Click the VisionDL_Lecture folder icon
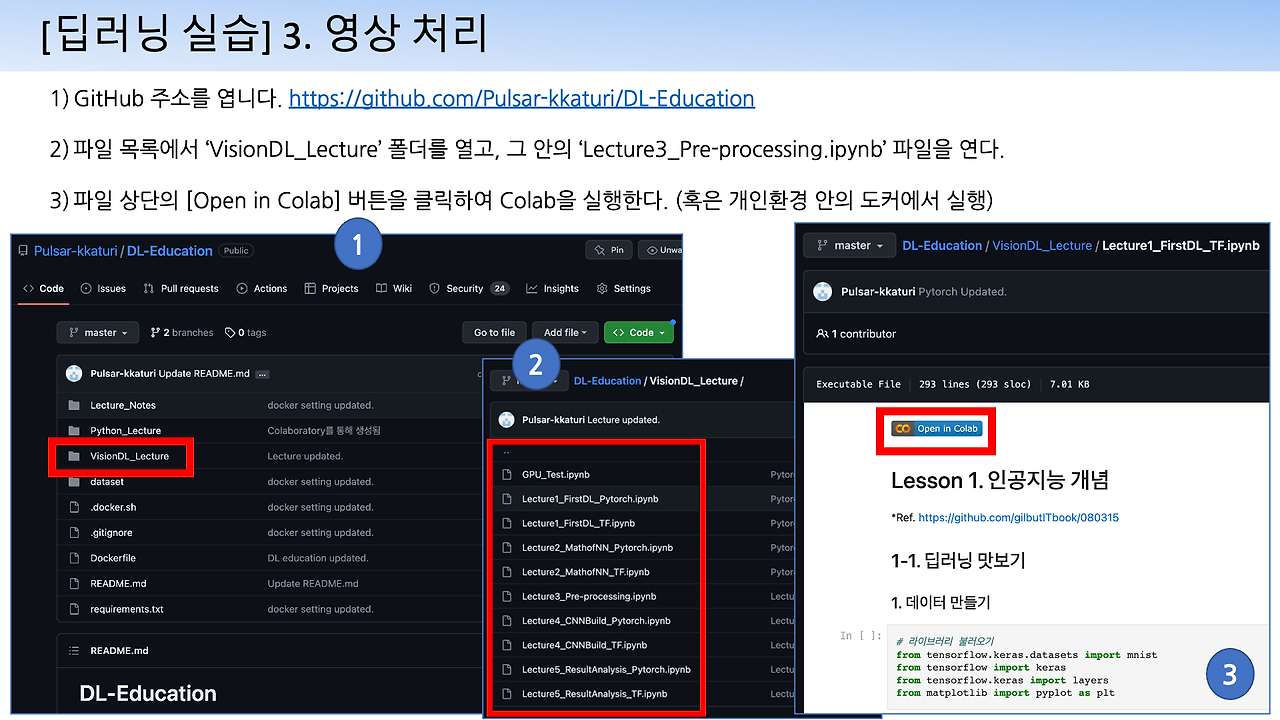Viewport: 1280px width, 720px height. pyautogui.click(x=75, y=456)
